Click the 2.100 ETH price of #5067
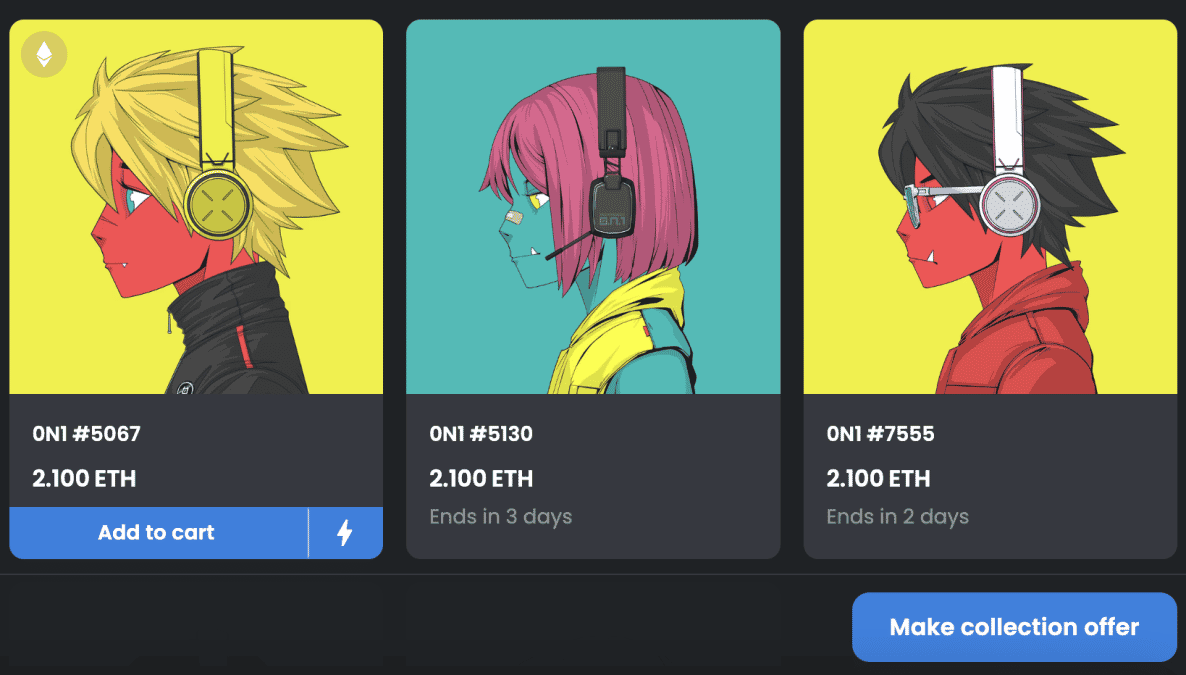The image size is (1186, 675). click(x=84, y=478)
